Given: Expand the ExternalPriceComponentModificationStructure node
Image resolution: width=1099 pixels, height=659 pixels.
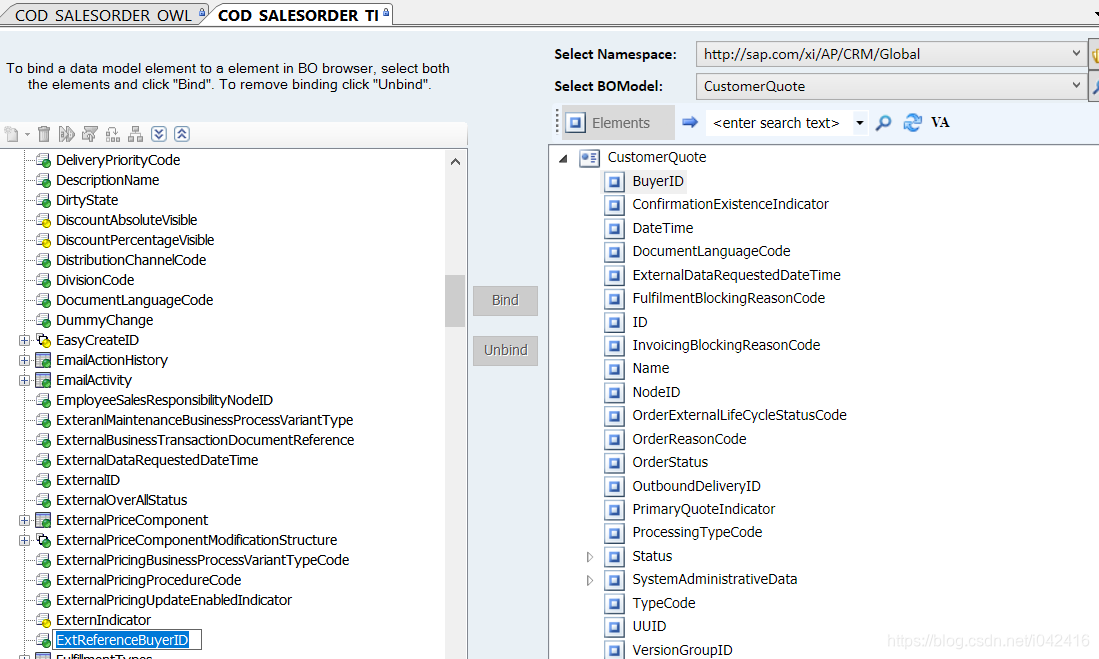Looking at the screenshot, I should [25, 541].
